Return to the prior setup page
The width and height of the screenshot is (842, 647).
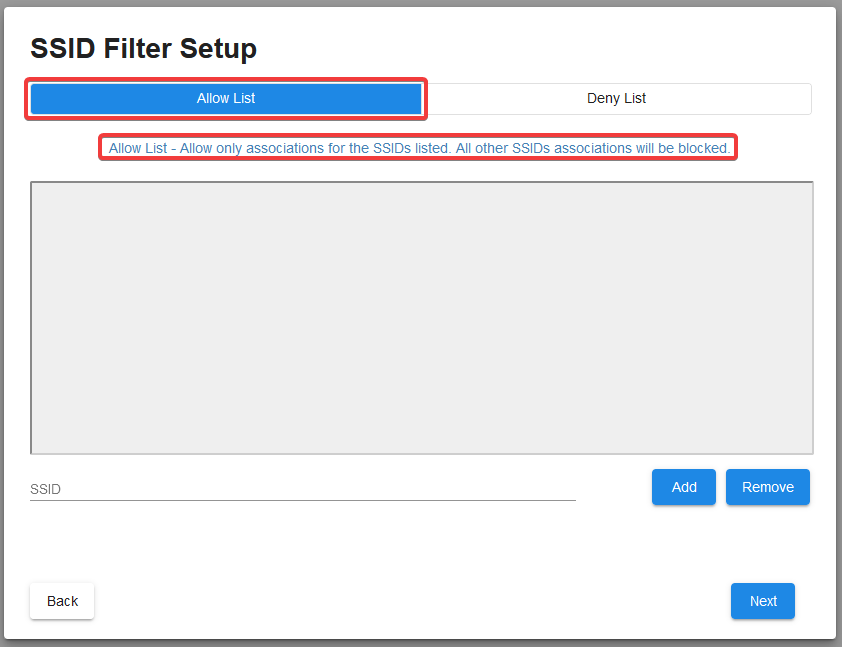tap(62, 601)
